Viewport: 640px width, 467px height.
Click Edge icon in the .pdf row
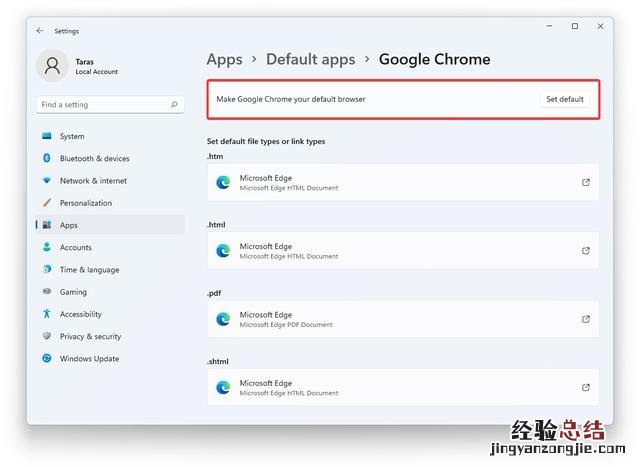tap(223, 319)
